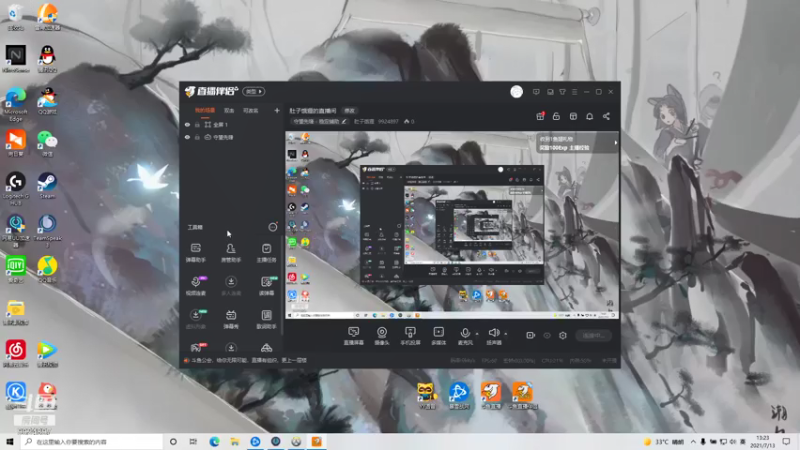Screen dimensions: 800x450
Task: Click the toolbox more-options round icon
Action: [x=272, y=227]
